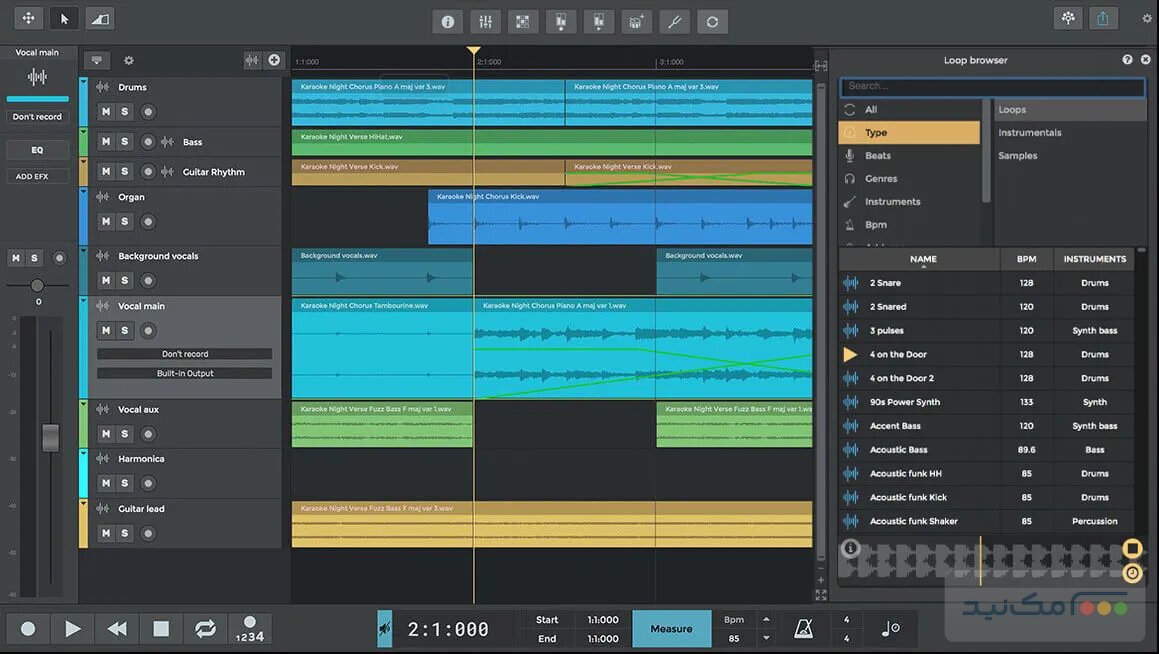Open the mixer panel from the top toolbar
1159x654 pixels.
coord(484,21)
